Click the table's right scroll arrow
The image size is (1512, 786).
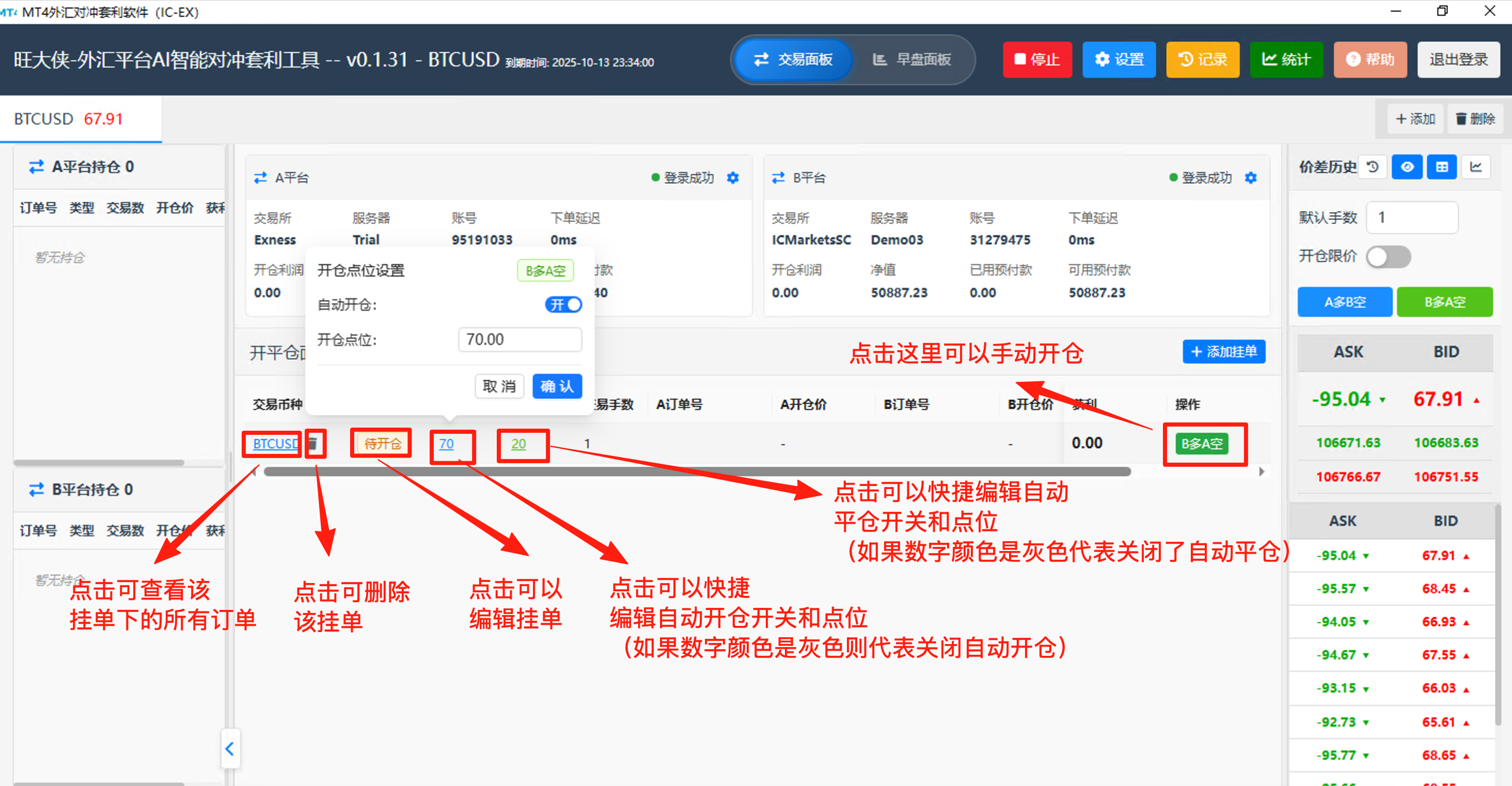[x=1262, y=471]
